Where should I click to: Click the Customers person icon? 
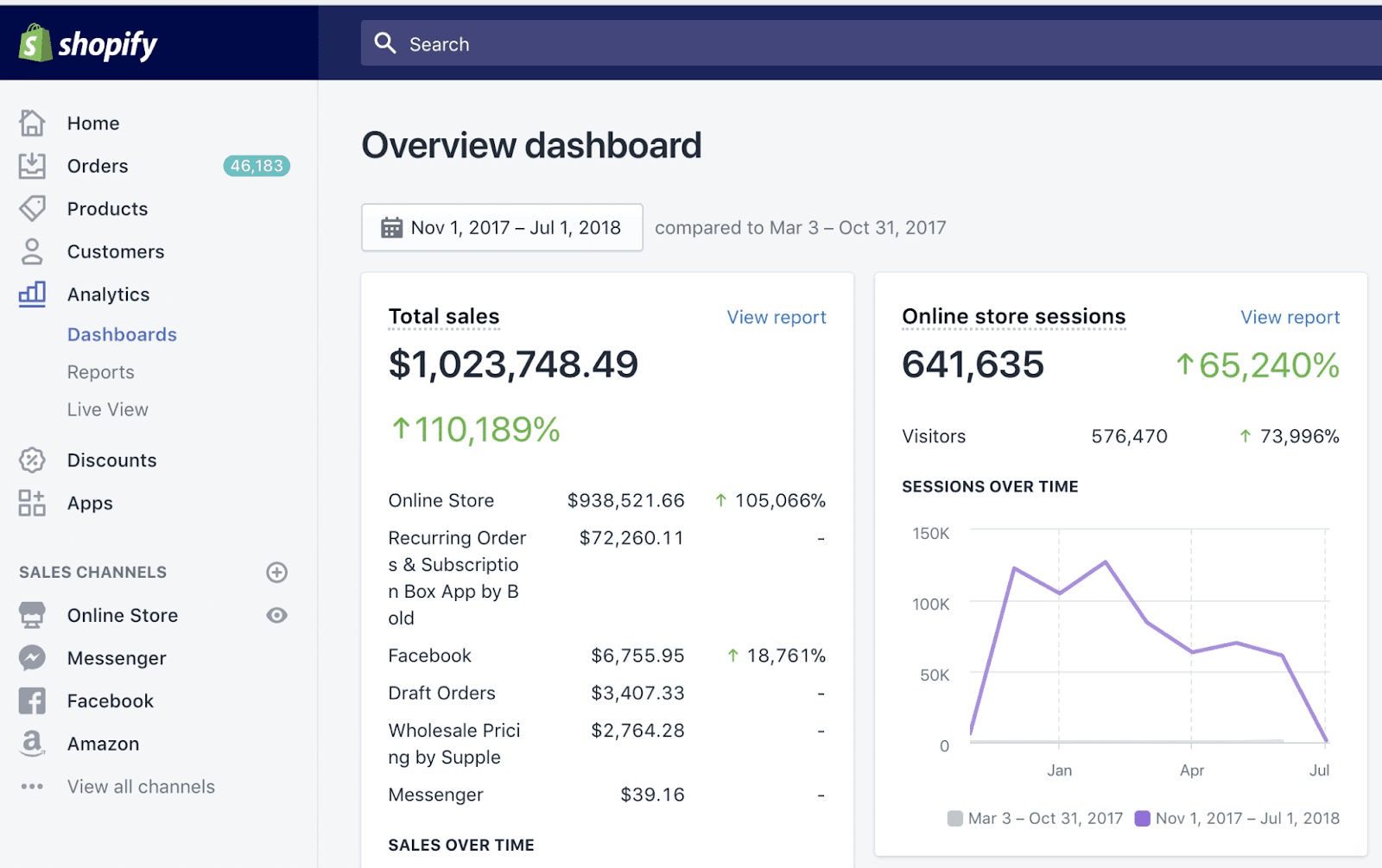pos(32,251)
